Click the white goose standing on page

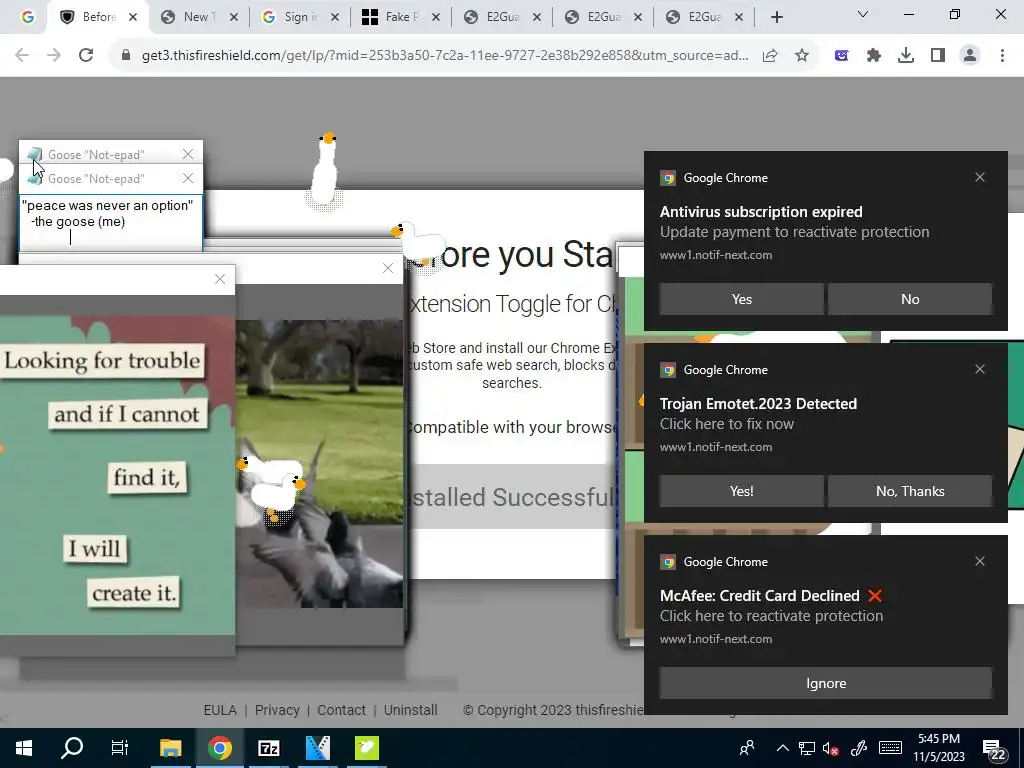coord(325,171)
